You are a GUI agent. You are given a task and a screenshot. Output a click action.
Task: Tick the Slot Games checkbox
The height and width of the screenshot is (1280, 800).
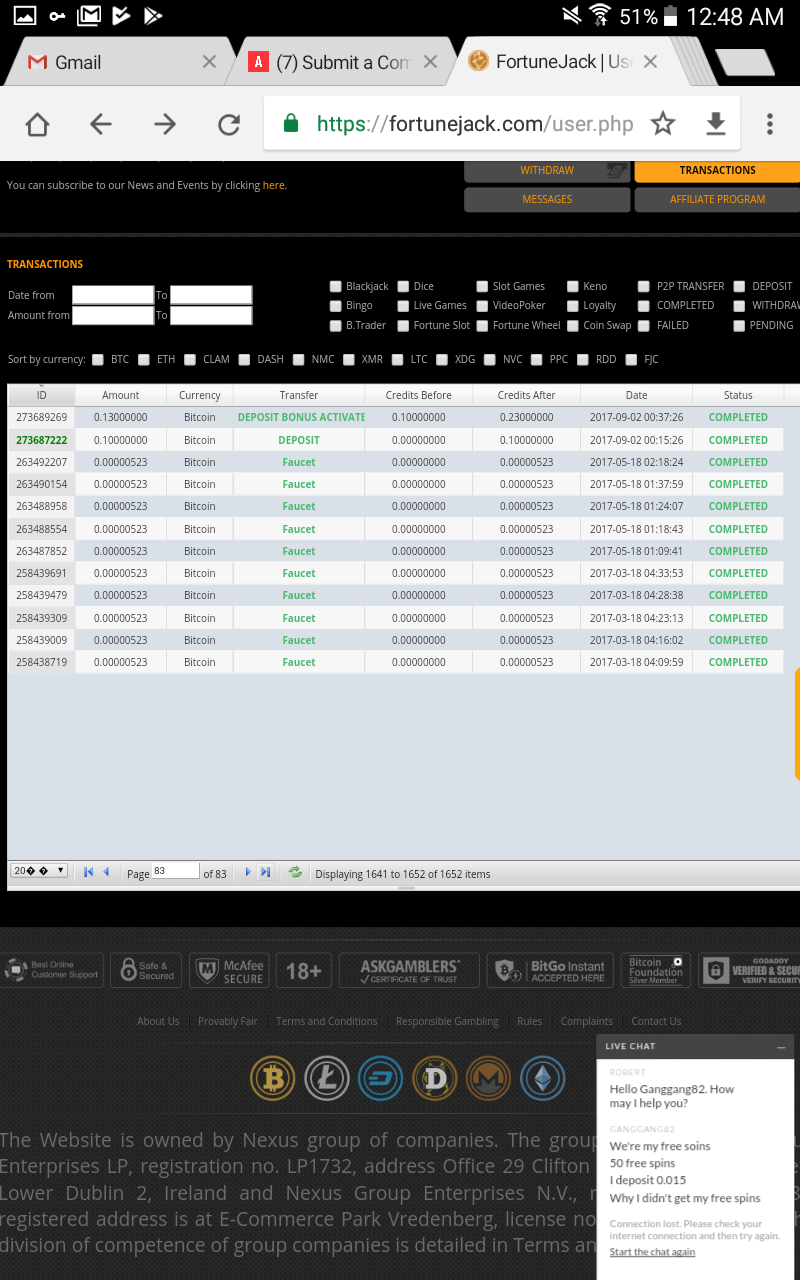482,286
